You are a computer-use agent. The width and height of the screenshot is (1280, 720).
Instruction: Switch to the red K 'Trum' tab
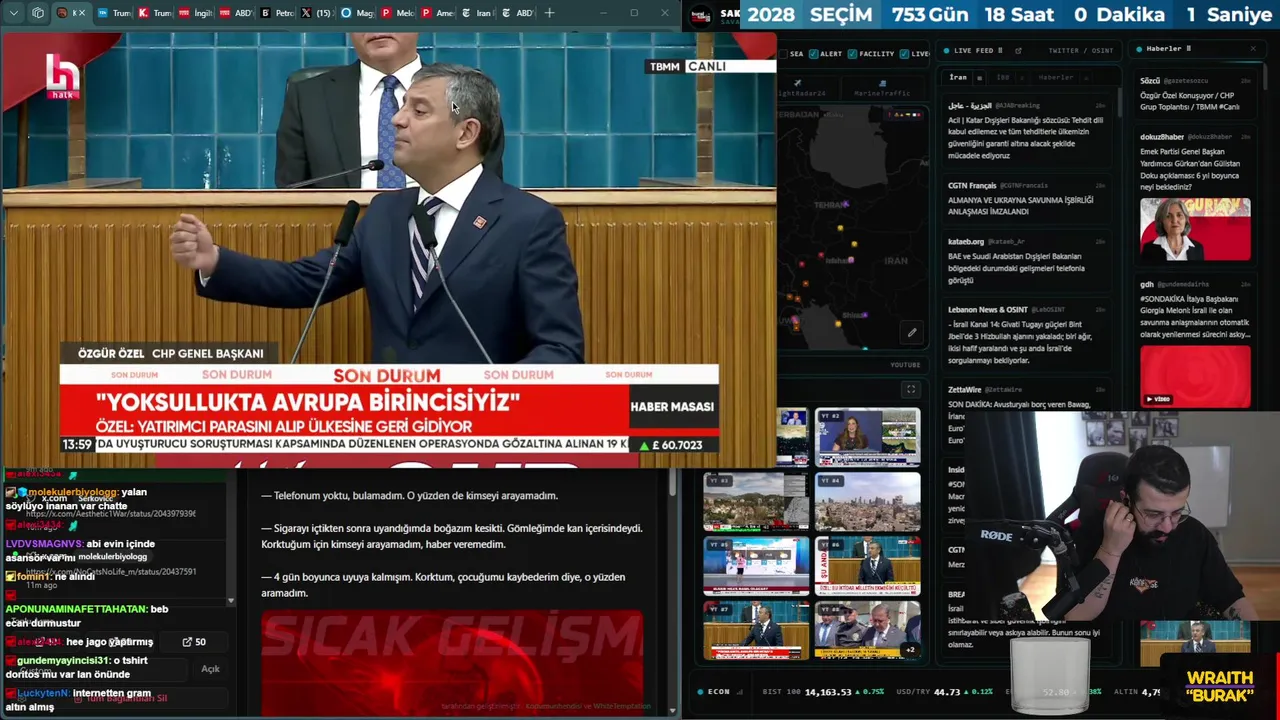(x=154, y=13)
